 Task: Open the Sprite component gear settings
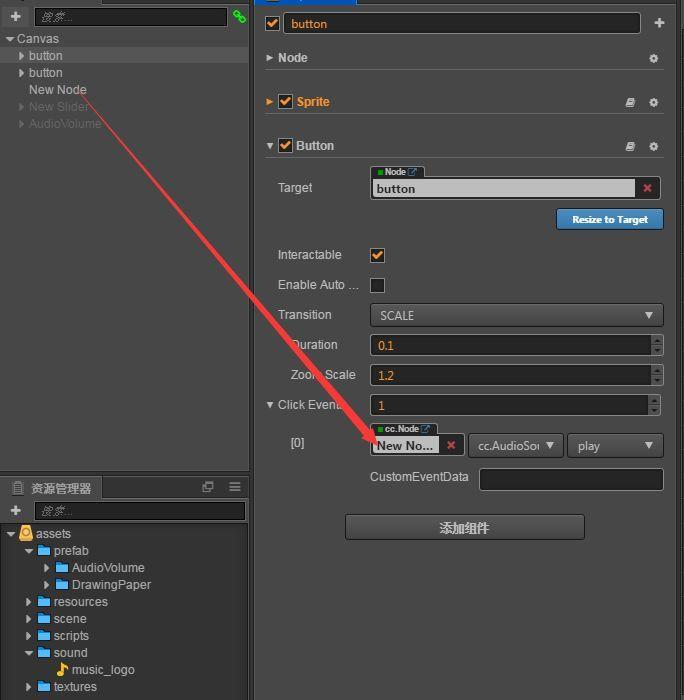coord(653,103)
